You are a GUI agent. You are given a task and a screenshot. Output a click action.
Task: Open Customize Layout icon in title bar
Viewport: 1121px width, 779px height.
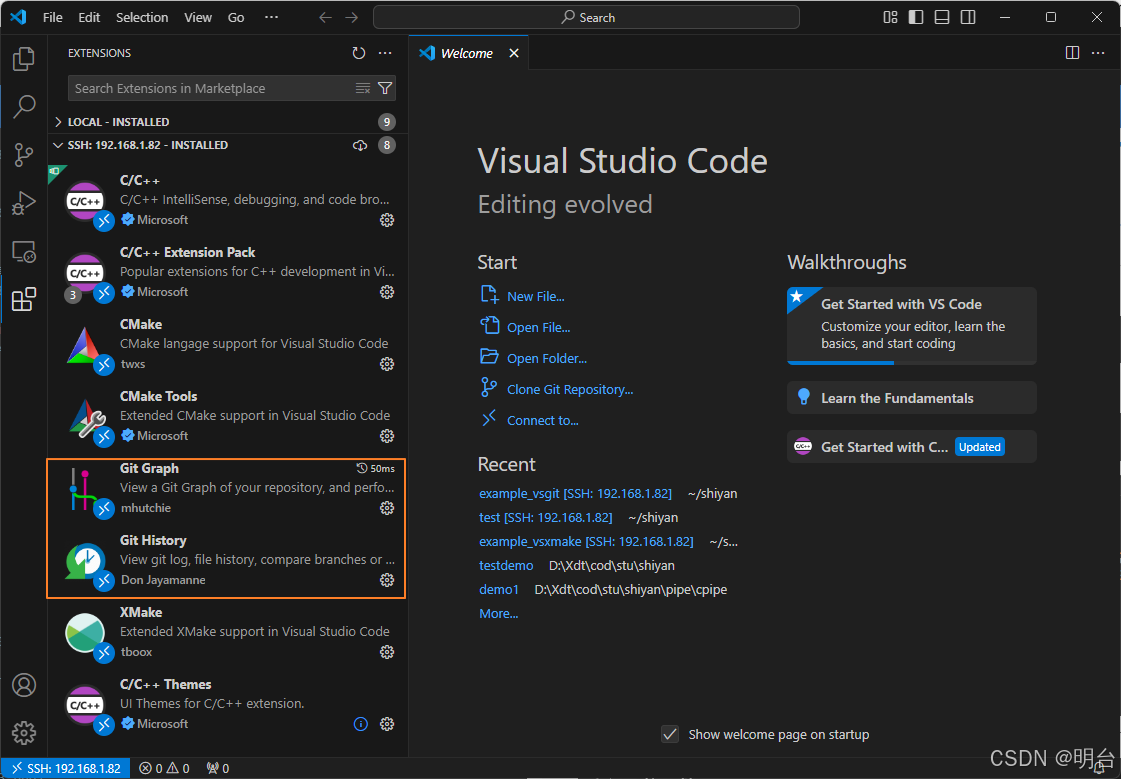tap(890, 17)
